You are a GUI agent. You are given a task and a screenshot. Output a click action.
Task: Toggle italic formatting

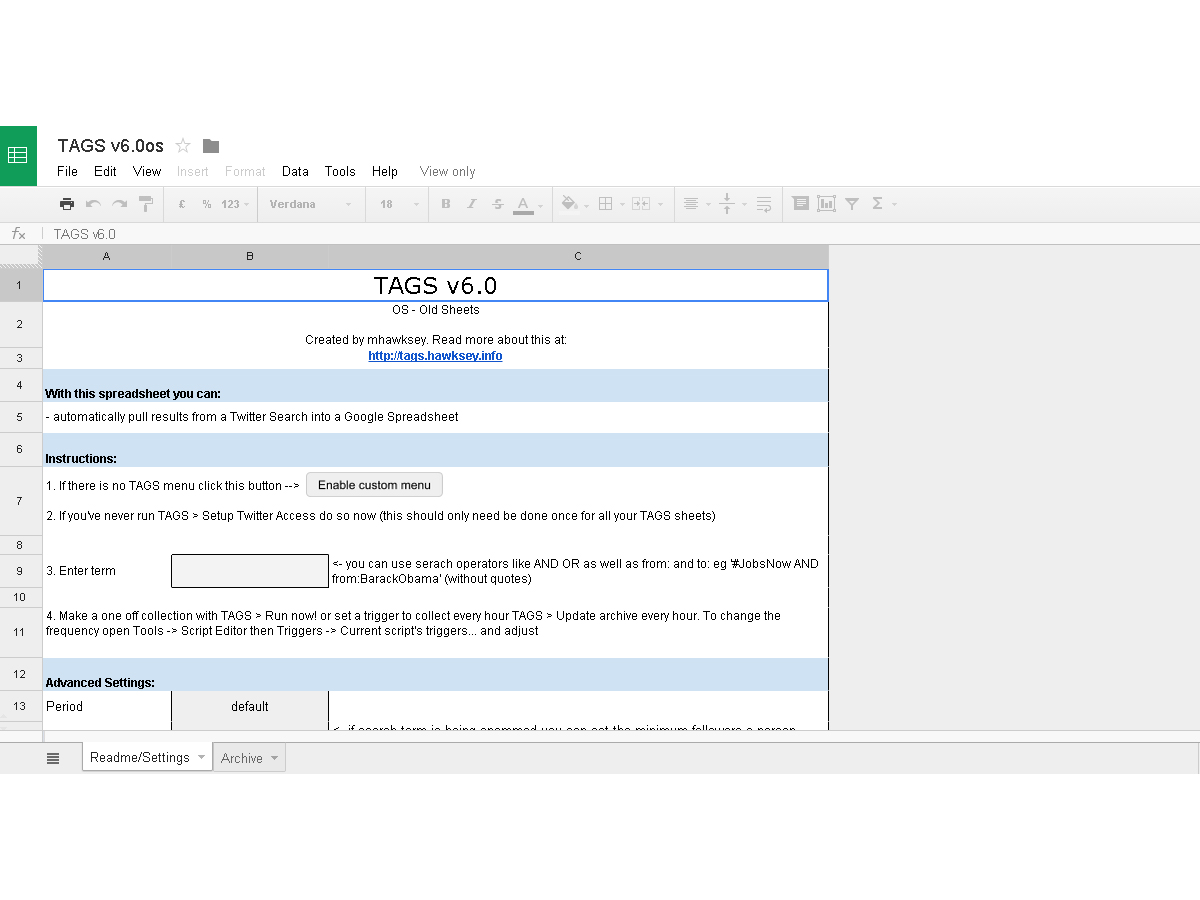pos(472,204)
